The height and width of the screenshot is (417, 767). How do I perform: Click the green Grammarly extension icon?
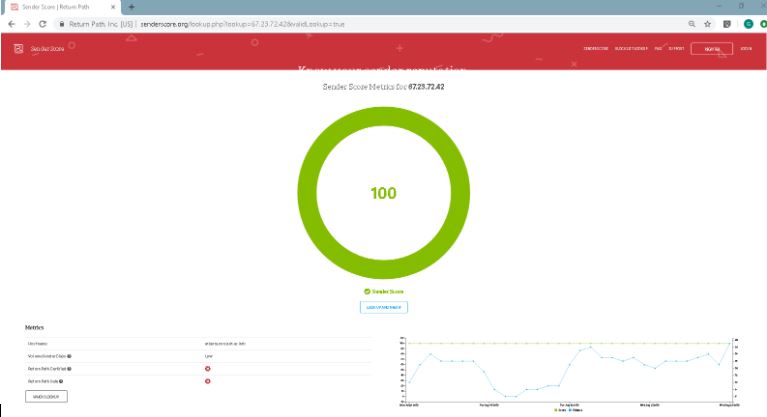tap(748, 24)
